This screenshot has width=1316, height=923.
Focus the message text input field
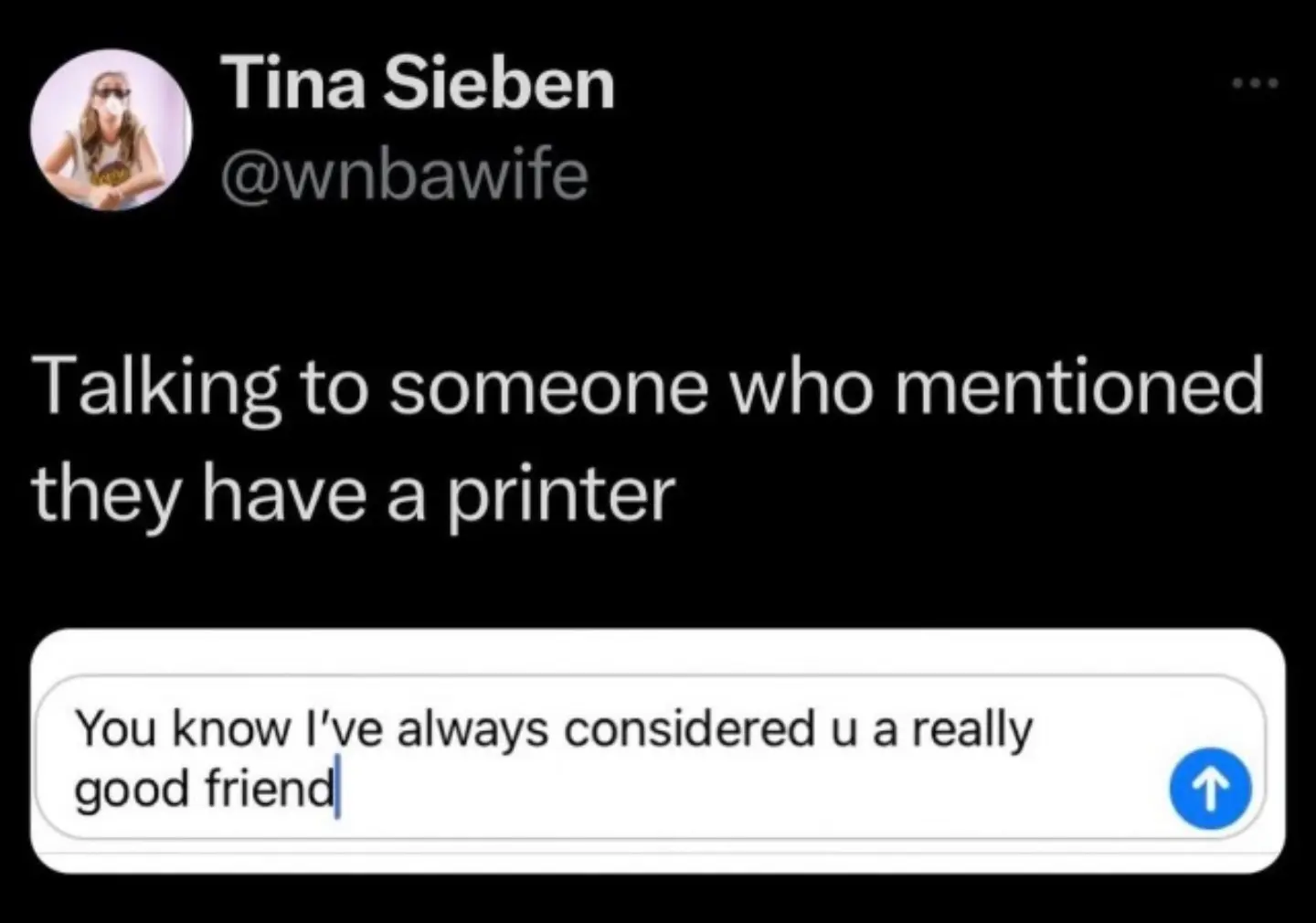pyautogui.click(x=640, y=759)
